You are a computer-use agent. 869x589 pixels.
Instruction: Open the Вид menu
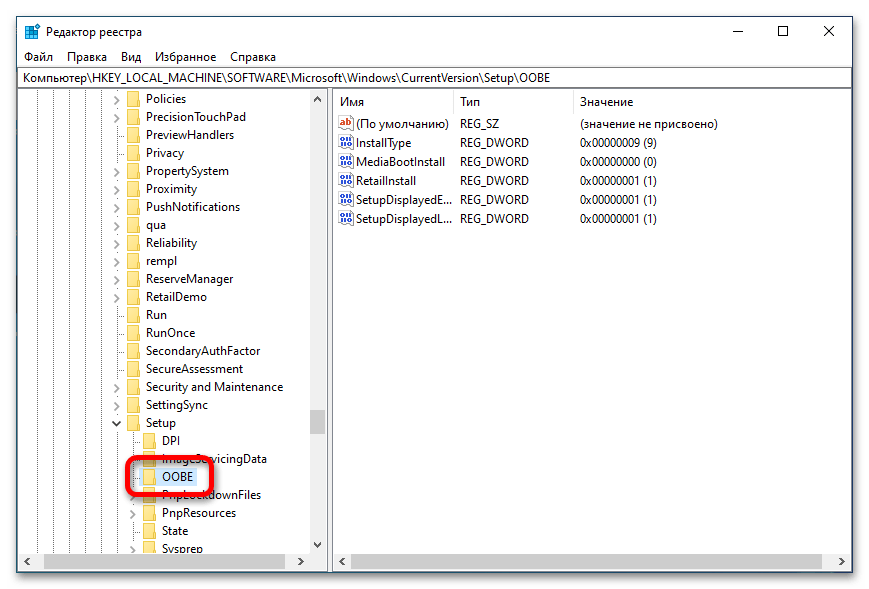131,57
